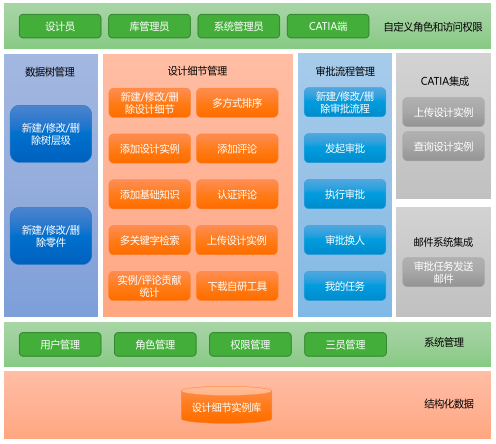
Task: Click the 审批换人 block
Action: point(345,240)
